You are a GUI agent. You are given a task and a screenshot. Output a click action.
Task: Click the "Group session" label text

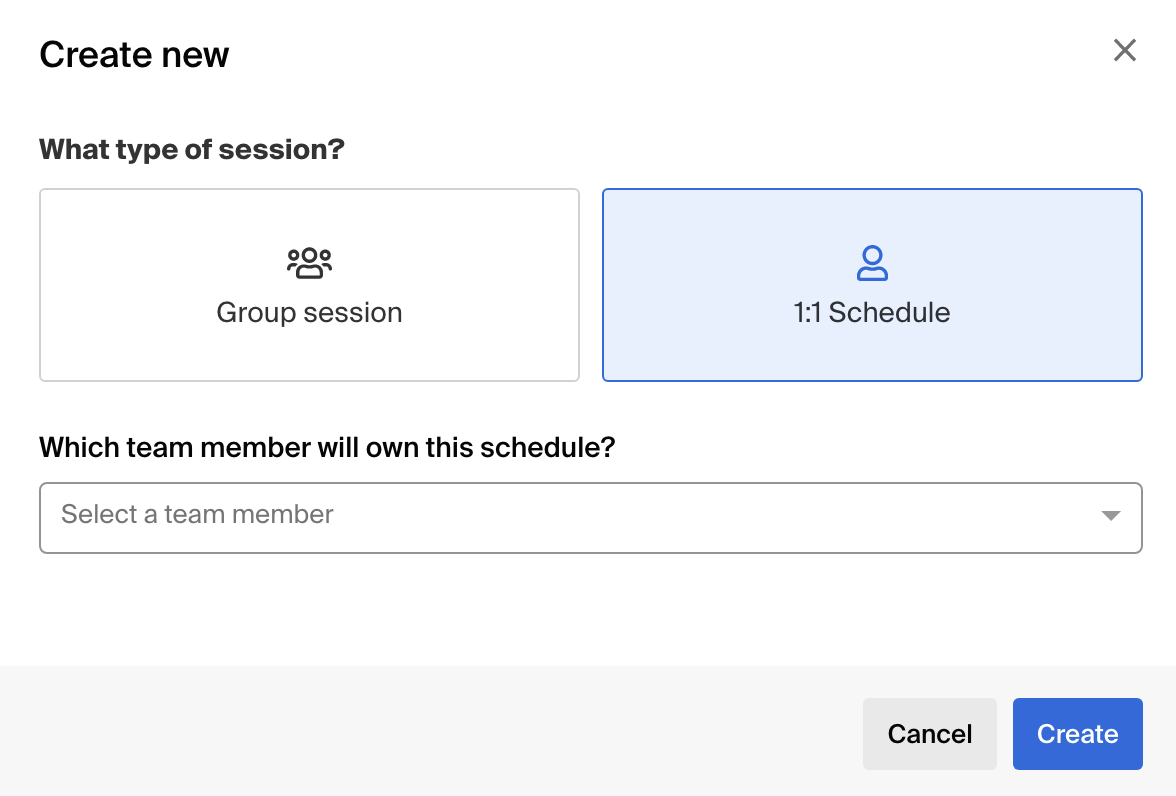309,313
